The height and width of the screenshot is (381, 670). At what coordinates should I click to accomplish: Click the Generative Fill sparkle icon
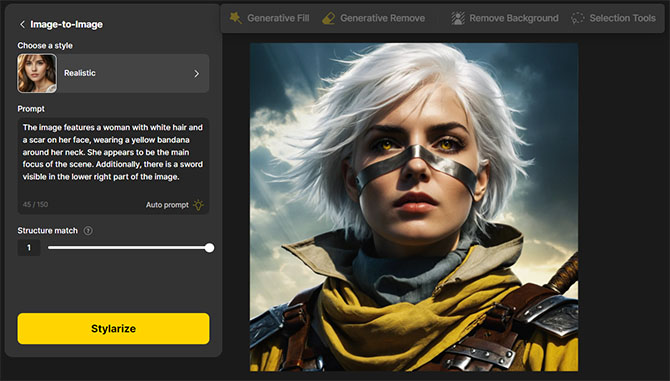(235, 18)
